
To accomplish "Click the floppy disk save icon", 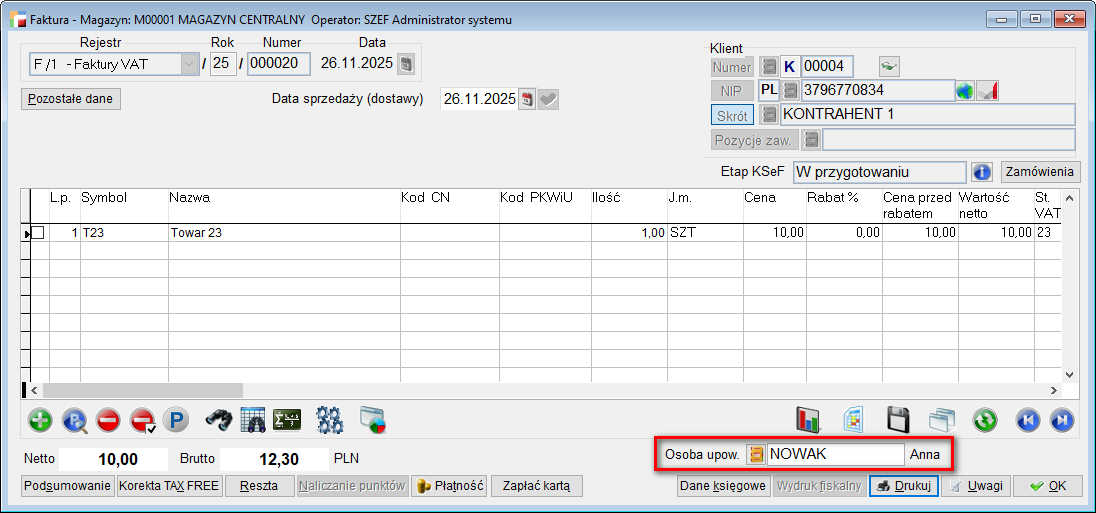I will [898, 420].
